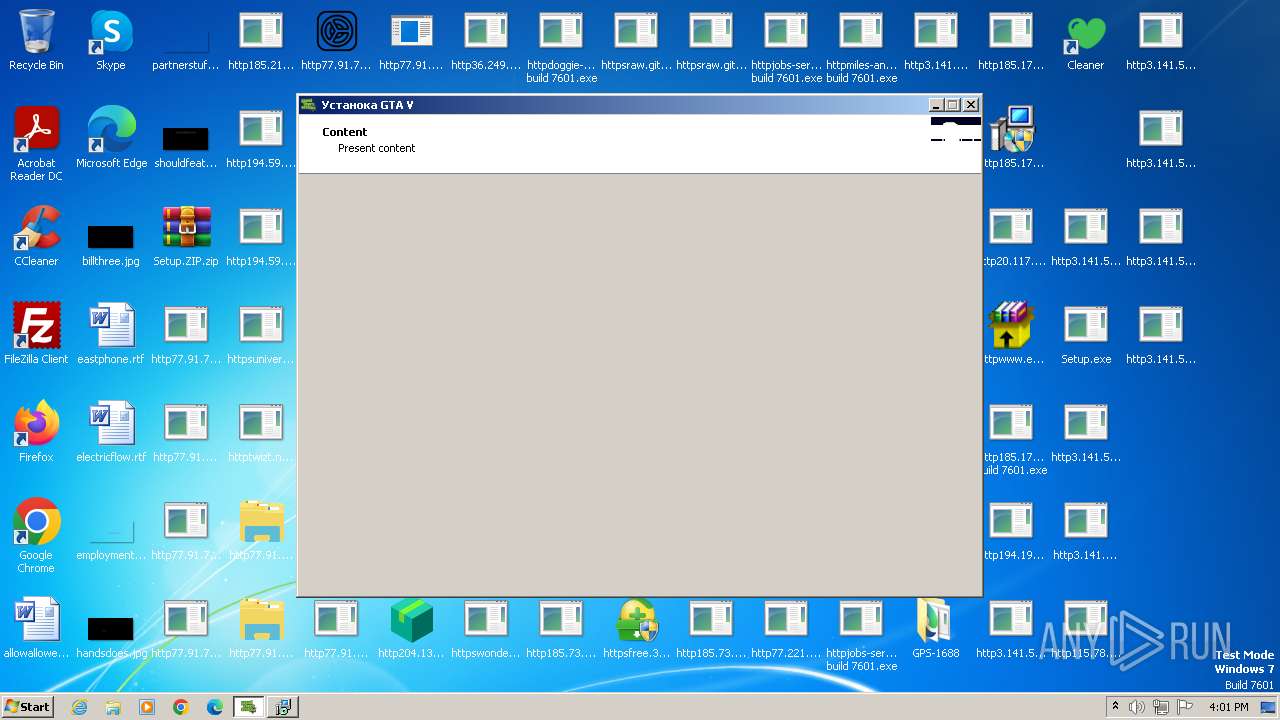This screenshot has height=720, width=1280.
Task: Minimize the Установка GTA V window
Action: [936, 105]
